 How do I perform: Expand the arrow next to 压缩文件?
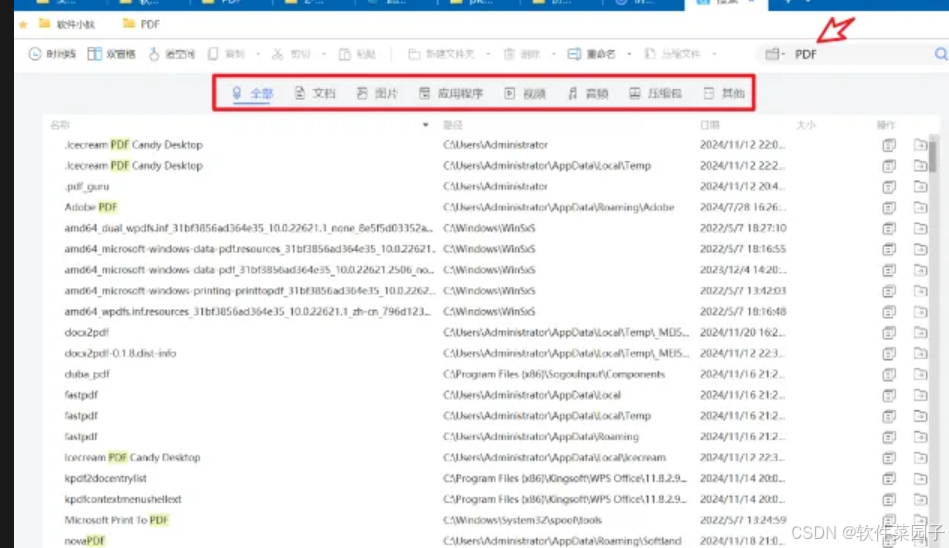tap(714, 54)
